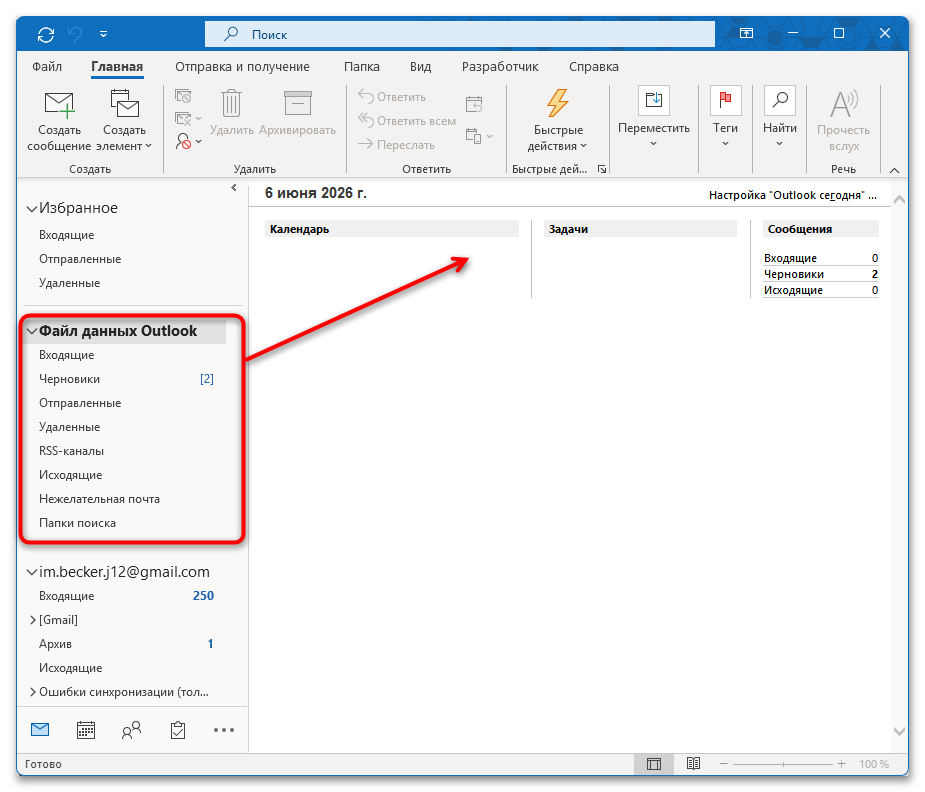Select RSS-каналы folder
925x792 pixels.
coord(71,451)
